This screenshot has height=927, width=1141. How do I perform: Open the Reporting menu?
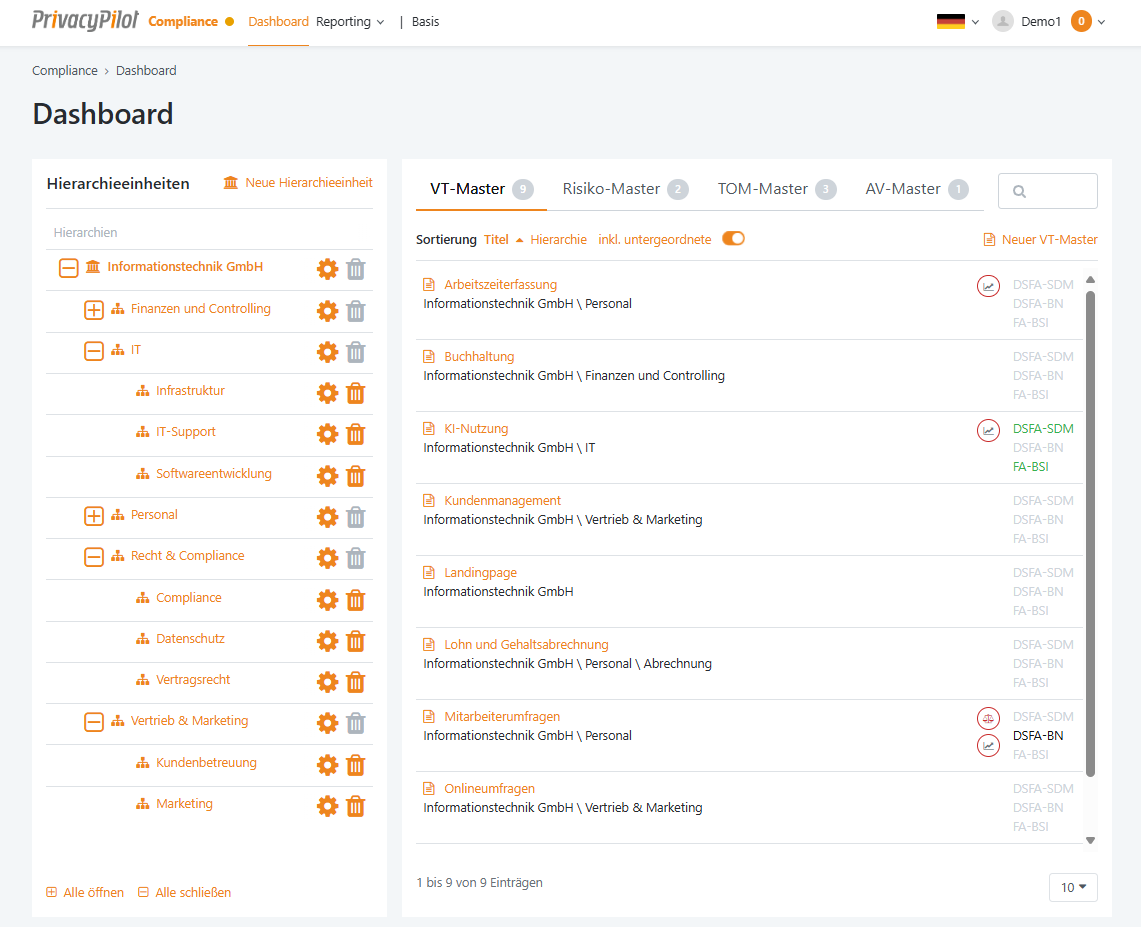pyautogui.click(x=349, y=22)
